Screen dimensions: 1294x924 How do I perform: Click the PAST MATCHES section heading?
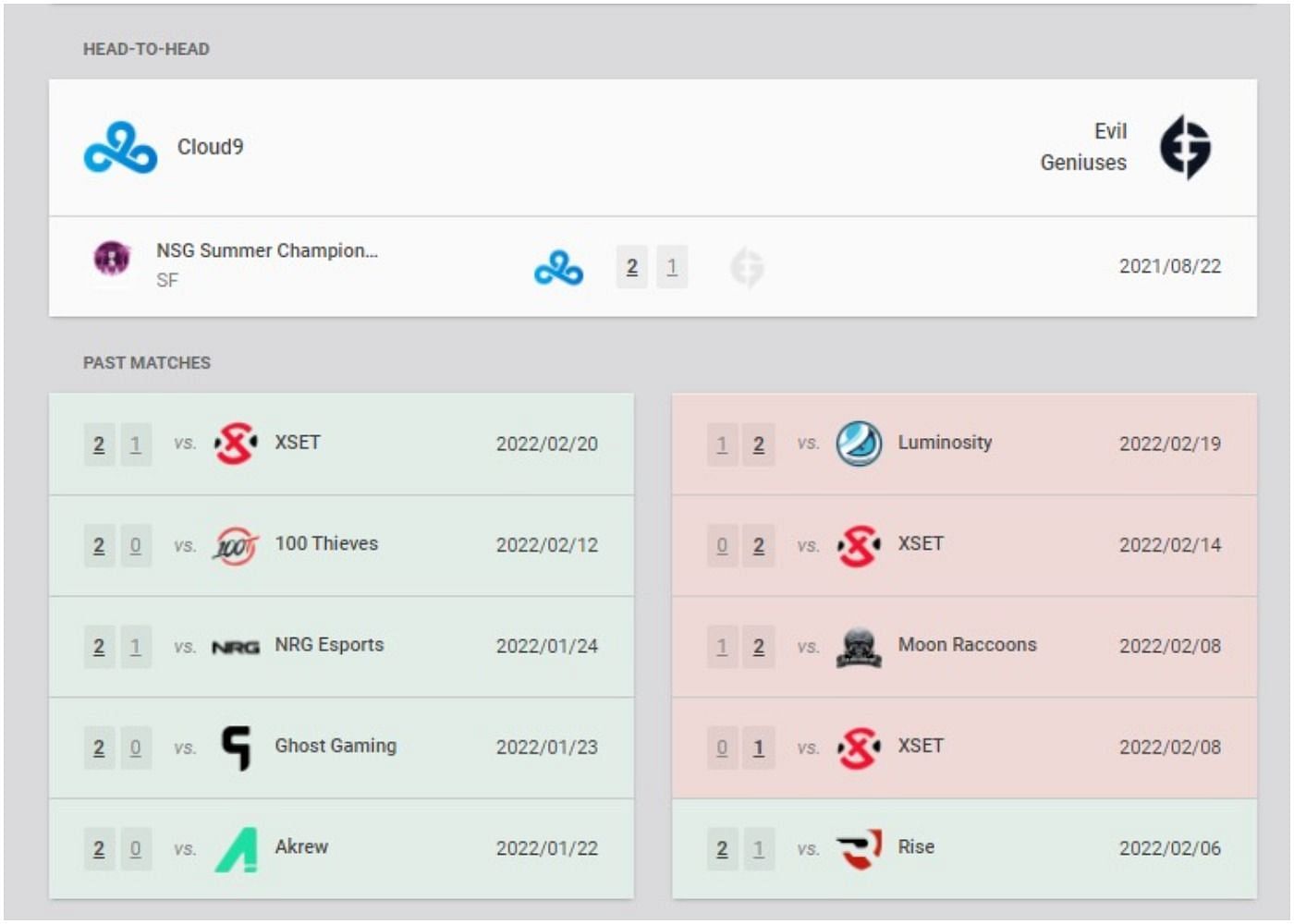click(147, 363)
